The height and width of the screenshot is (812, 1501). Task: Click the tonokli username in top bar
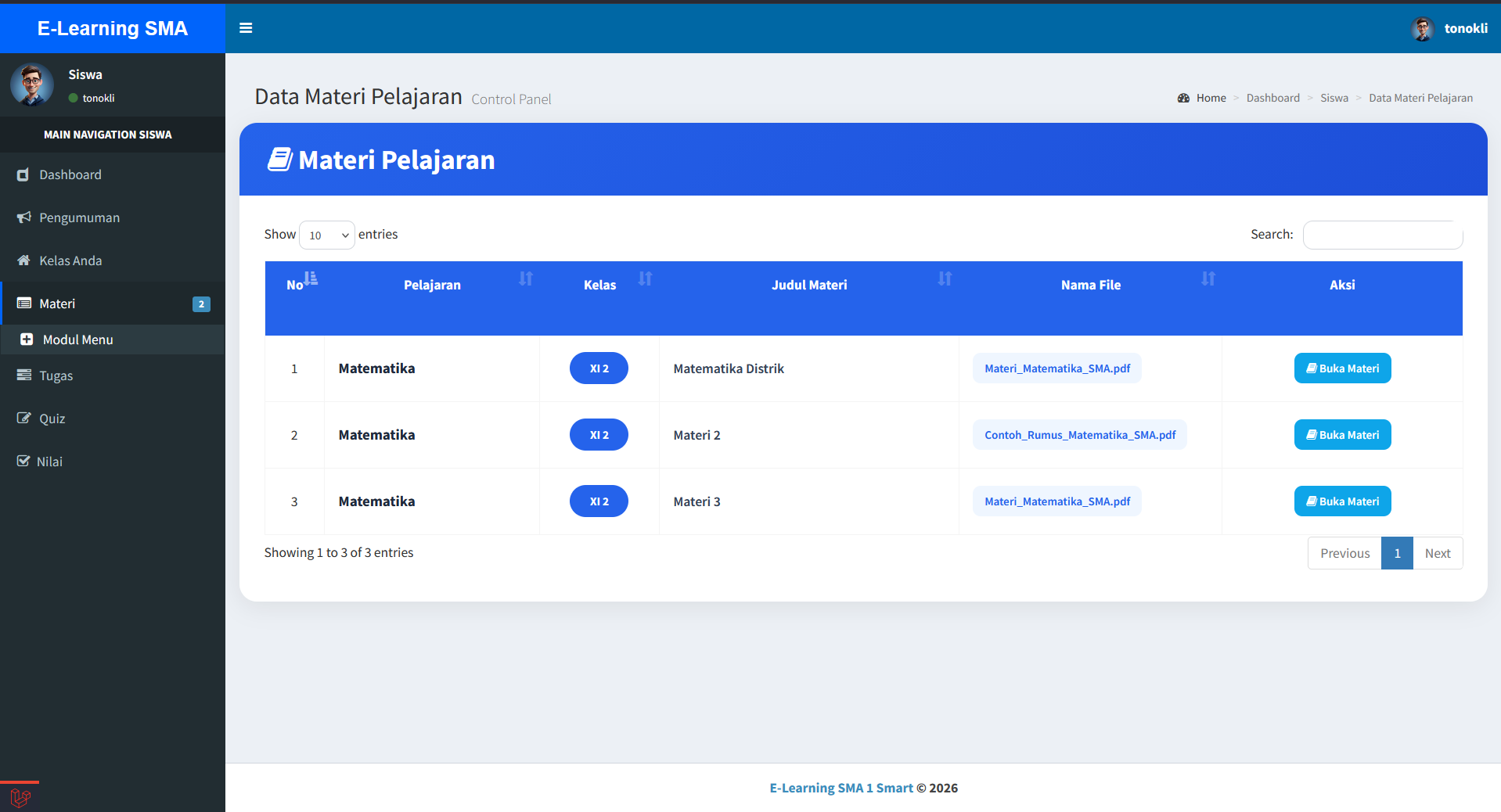pos(1466,28)
